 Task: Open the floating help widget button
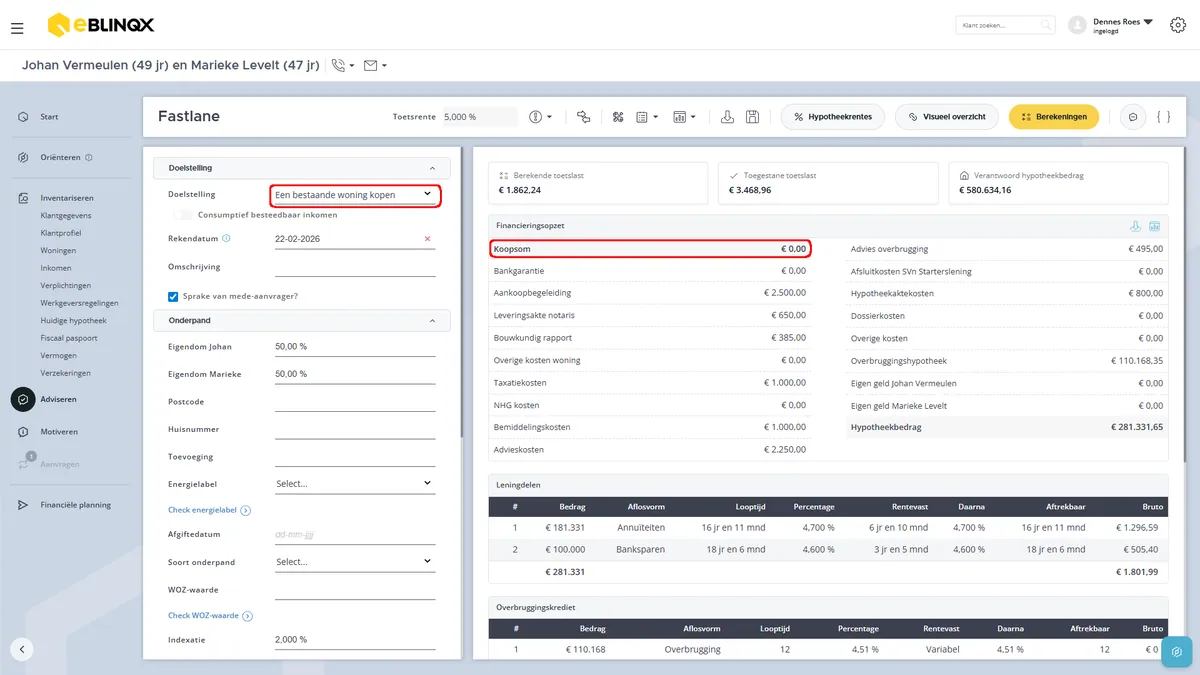[1178, 652]
